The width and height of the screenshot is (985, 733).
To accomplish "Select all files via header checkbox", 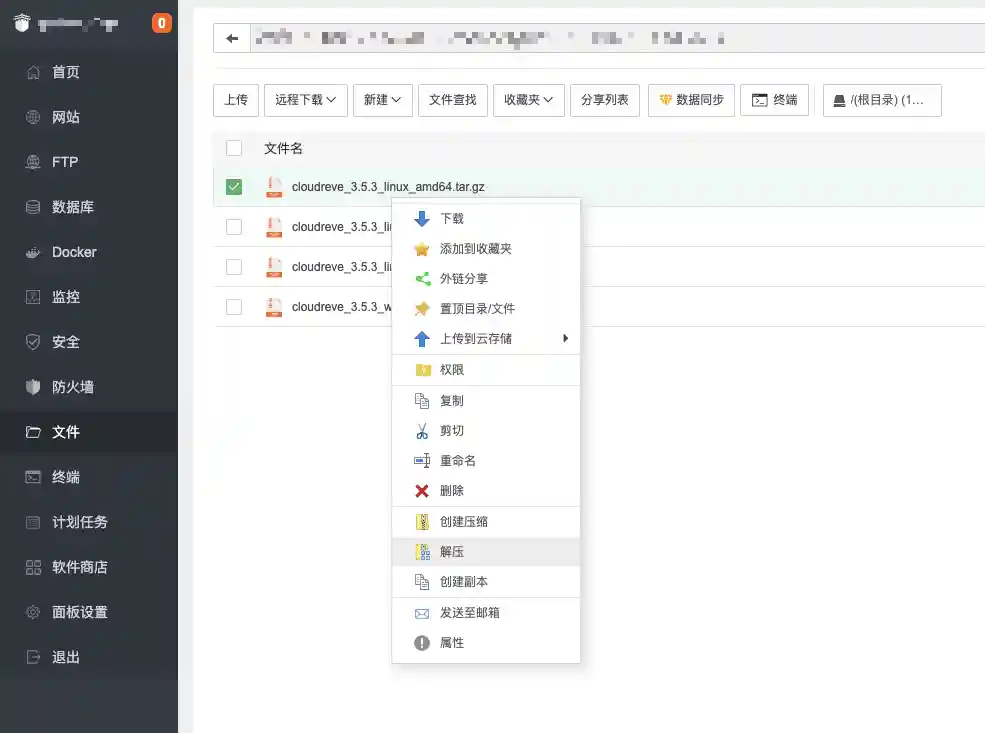I will [233, 147].
